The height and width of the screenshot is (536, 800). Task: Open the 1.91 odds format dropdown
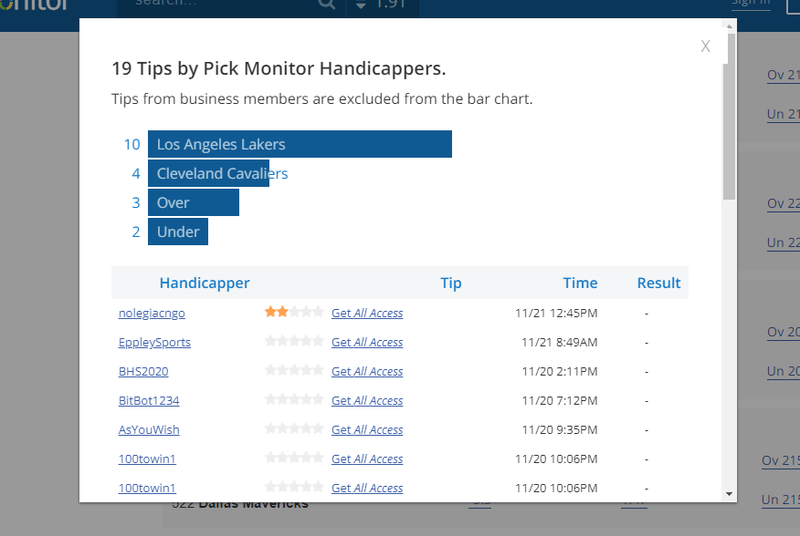(383, 5)
